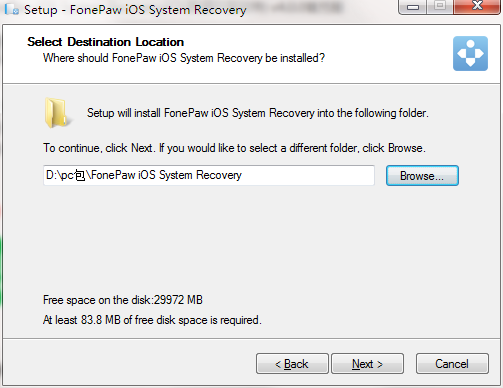This screenshot has height=388, width=503.
Task: Cancel the FonePaw installation
Action: click(452, 364)
